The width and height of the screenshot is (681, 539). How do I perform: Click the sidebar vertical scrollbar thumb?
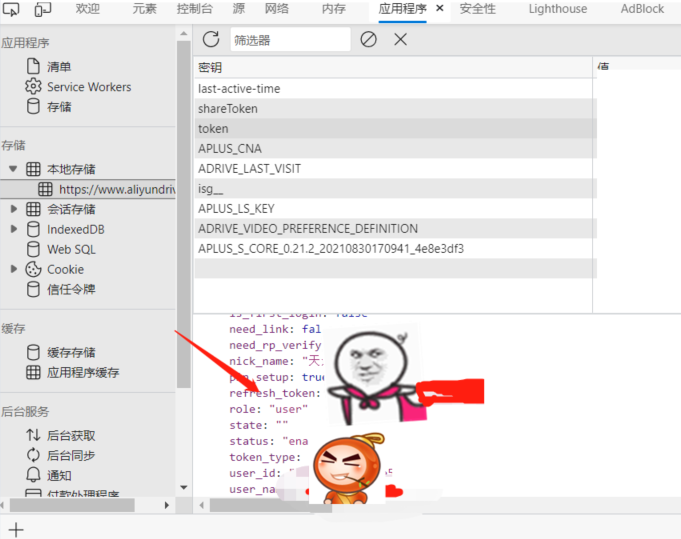(x=184, y=214)
